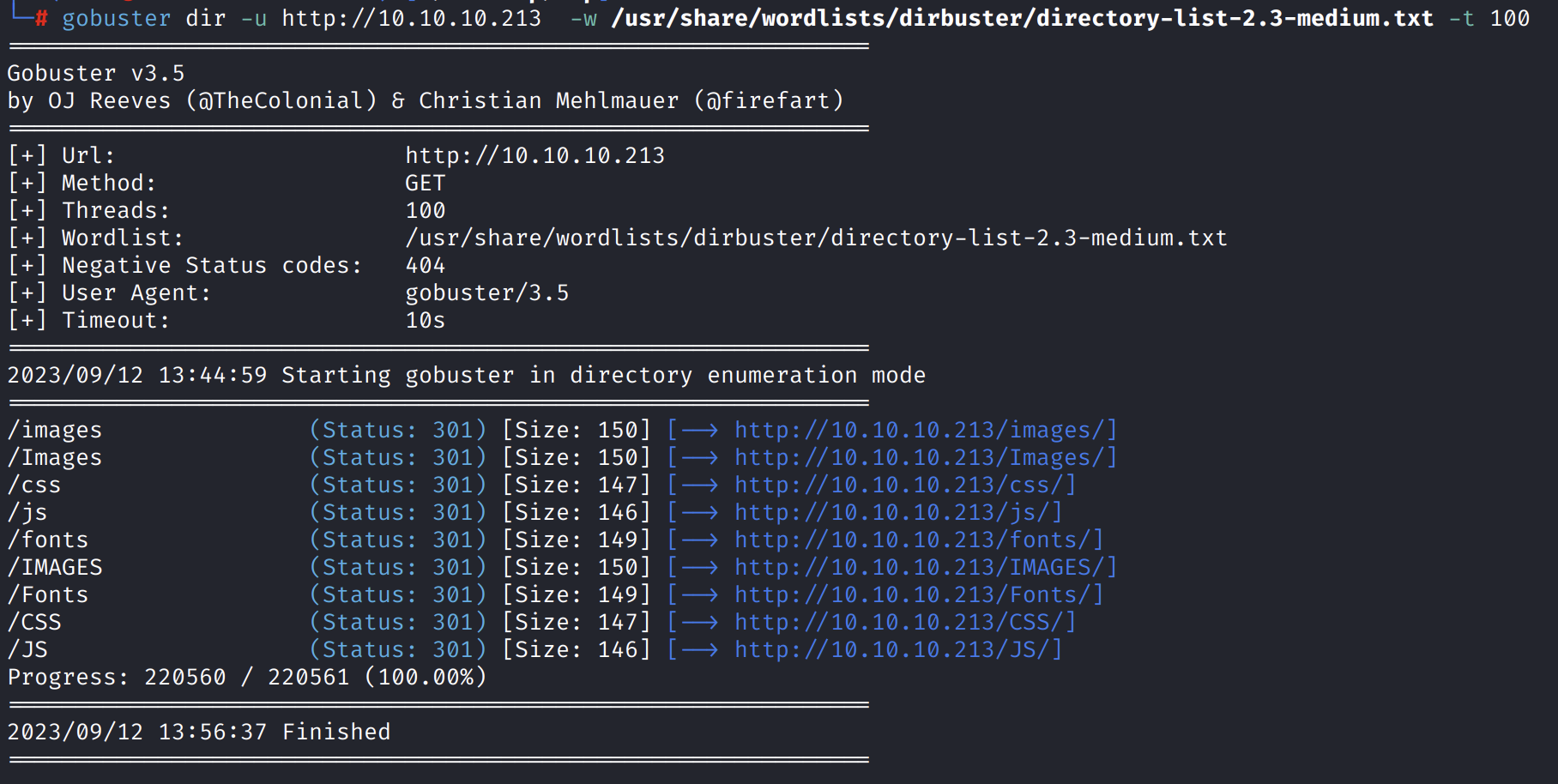Screen dimensions: 1558x784
Task: Click the @firefart author handle
Action: coord(769,100)
